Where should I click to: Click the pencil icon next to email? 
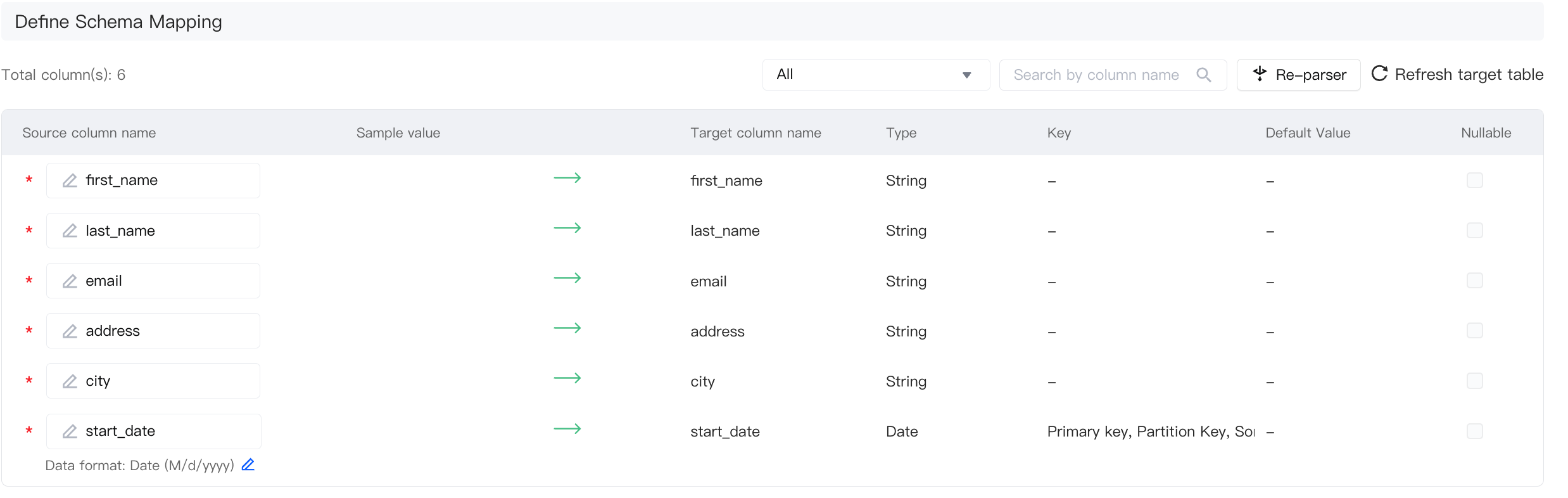[70, 281]
